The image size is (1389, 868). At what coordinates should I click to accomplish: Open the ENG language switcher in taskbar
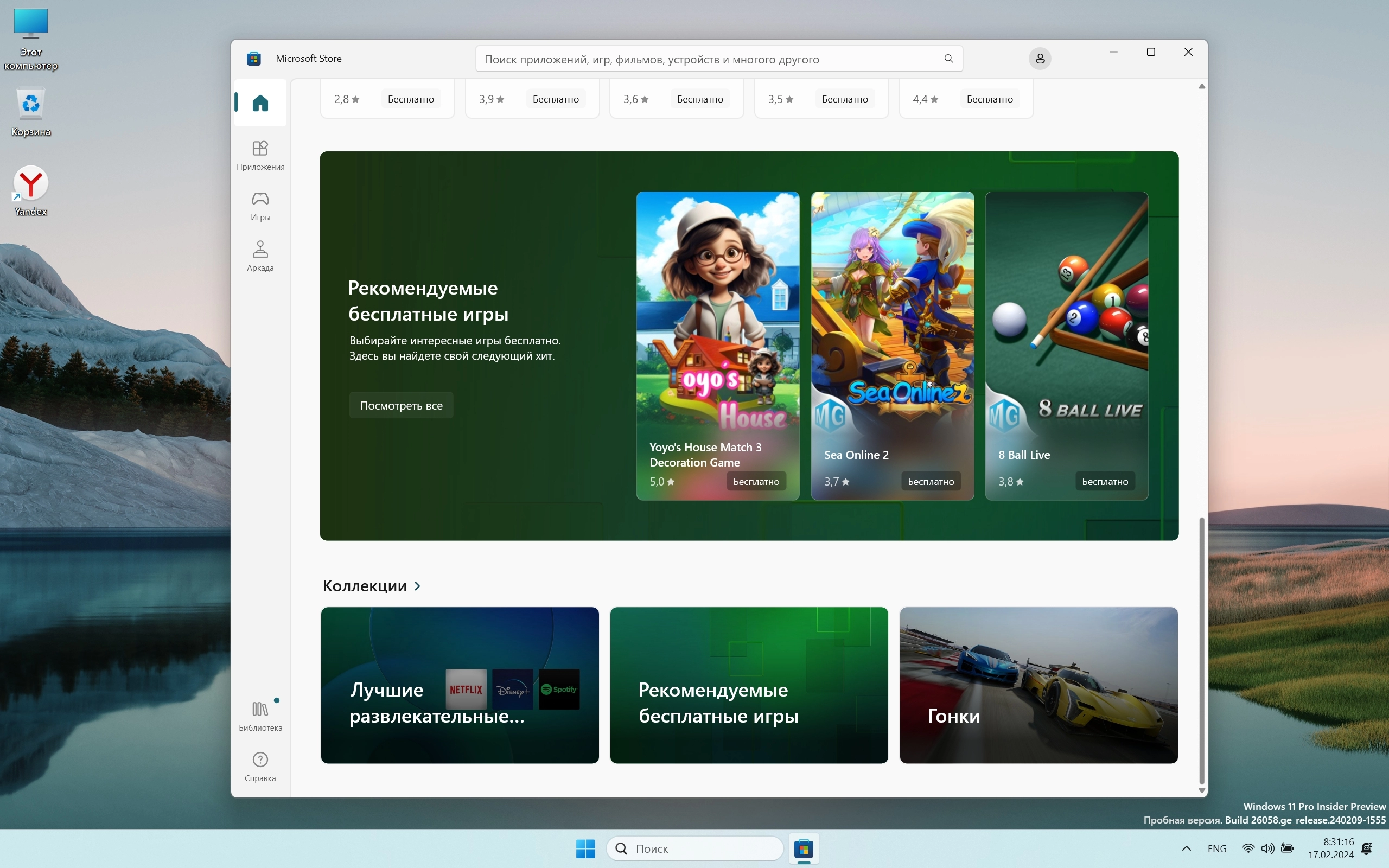1216,848
